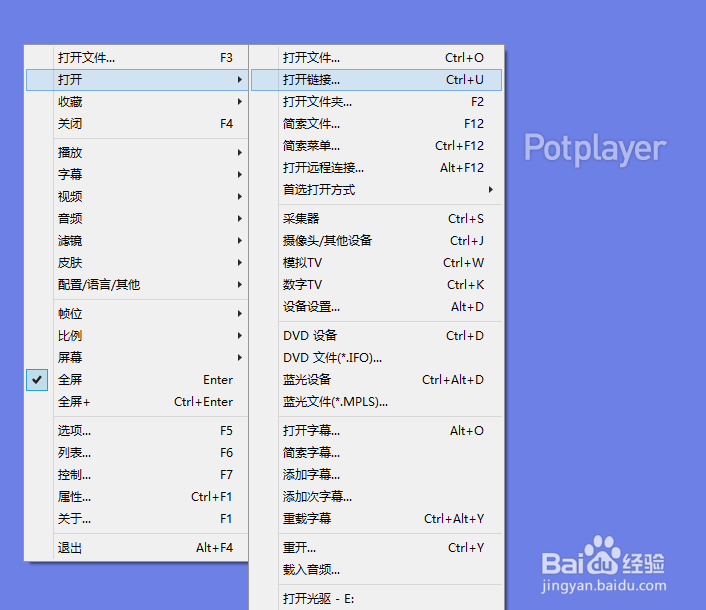This screenshot has width=706, height=610.
Task: Expand the 比例 submenu
Action: tap(137, 336)
